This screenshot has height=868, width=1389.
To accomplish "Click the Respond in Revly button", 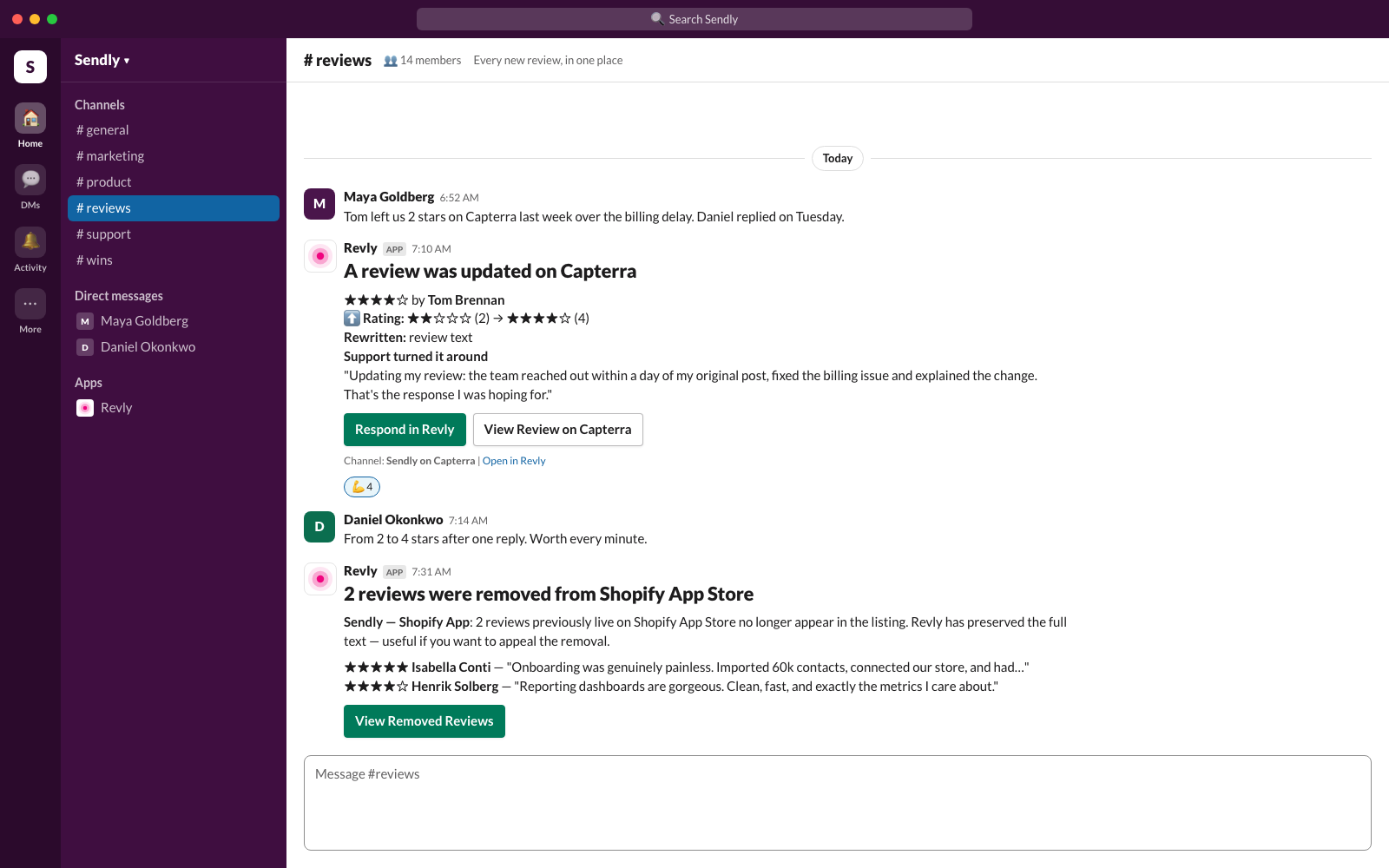I will (x=405, y=430).
